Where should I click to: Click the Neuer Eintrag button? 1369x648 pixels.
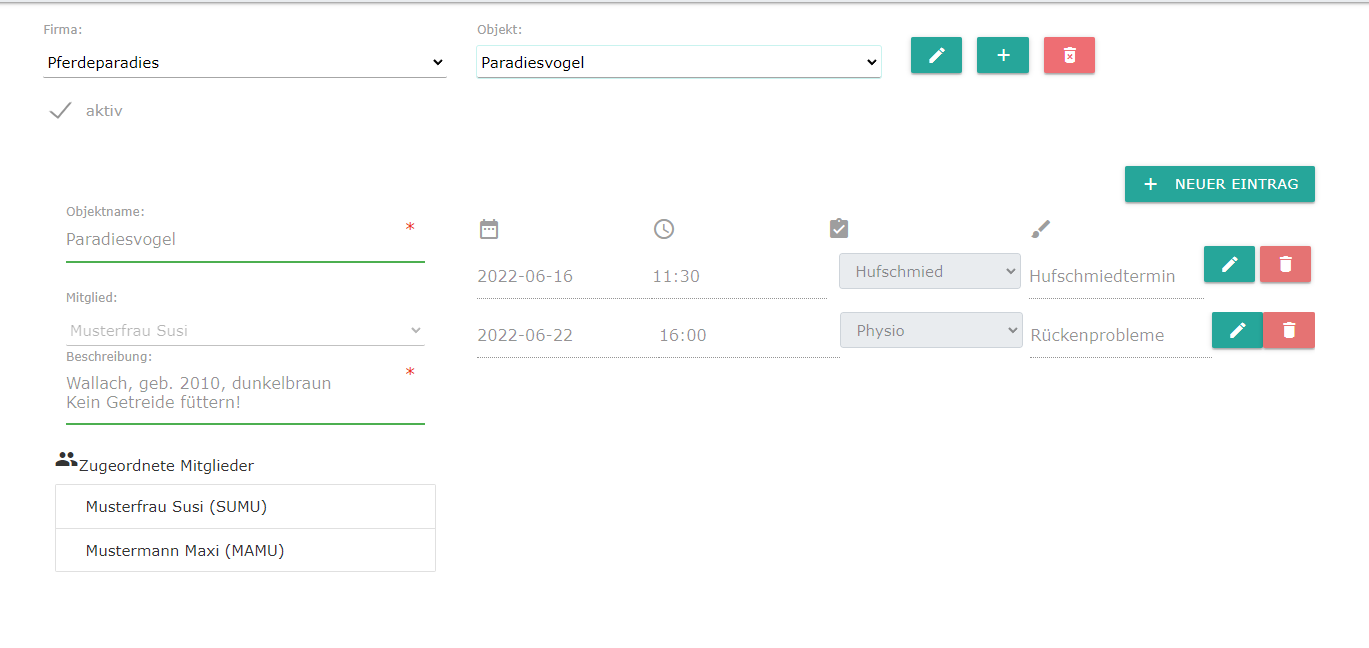point(1219,184)
